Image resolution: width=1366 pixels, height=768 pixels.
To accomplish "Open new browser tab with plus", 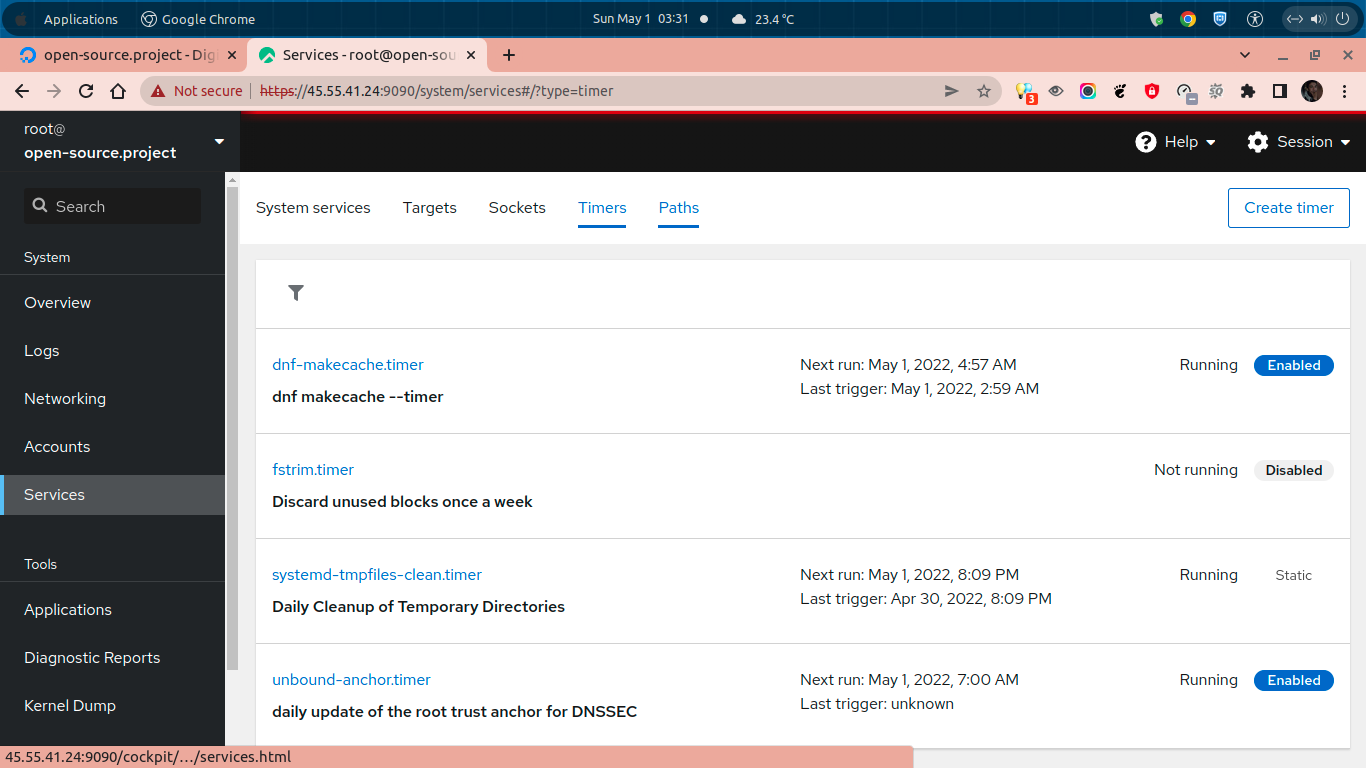I will coord(509,55).
